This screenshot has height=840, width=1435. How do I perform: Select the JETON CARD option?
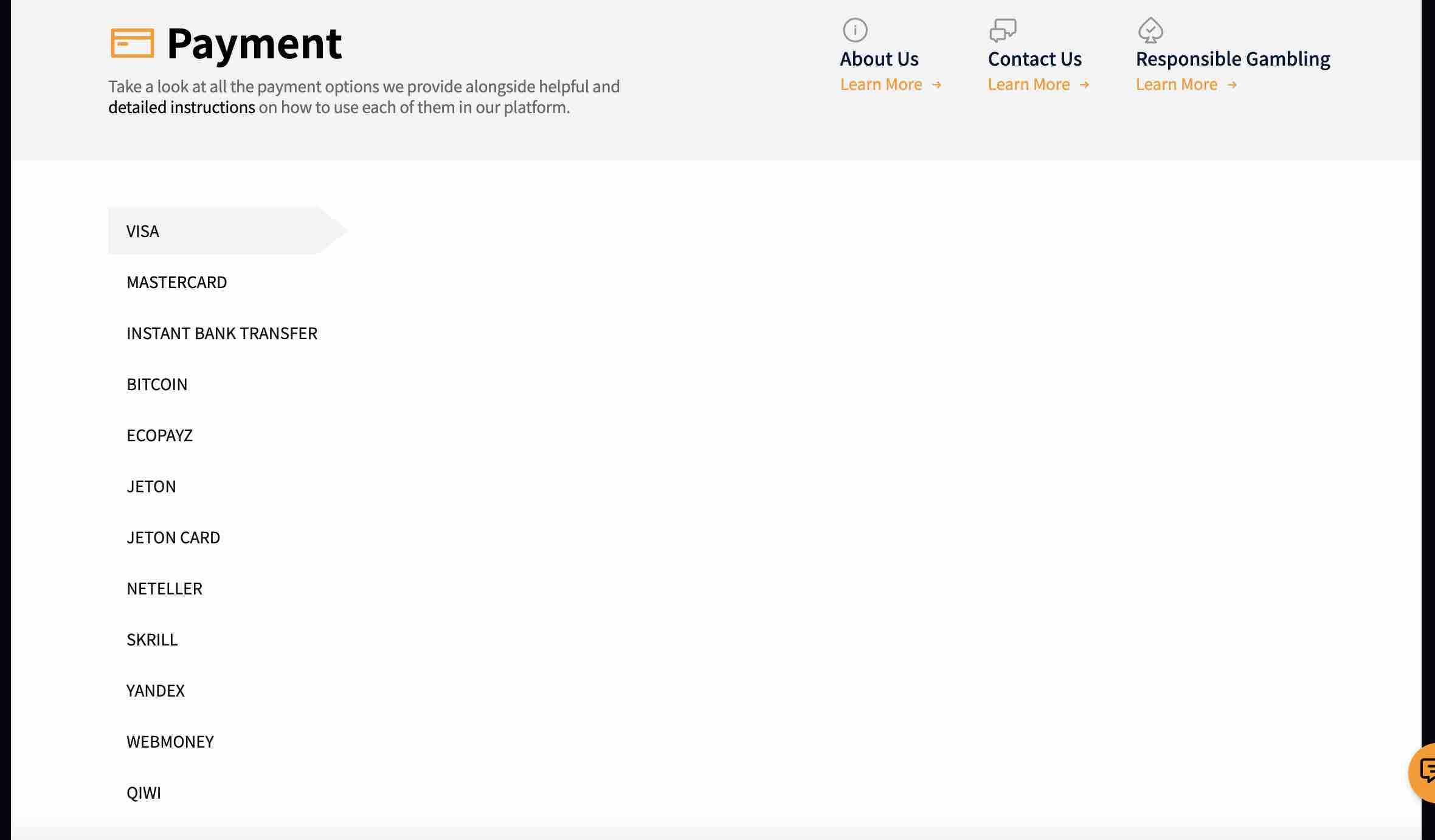click(173, 537)
